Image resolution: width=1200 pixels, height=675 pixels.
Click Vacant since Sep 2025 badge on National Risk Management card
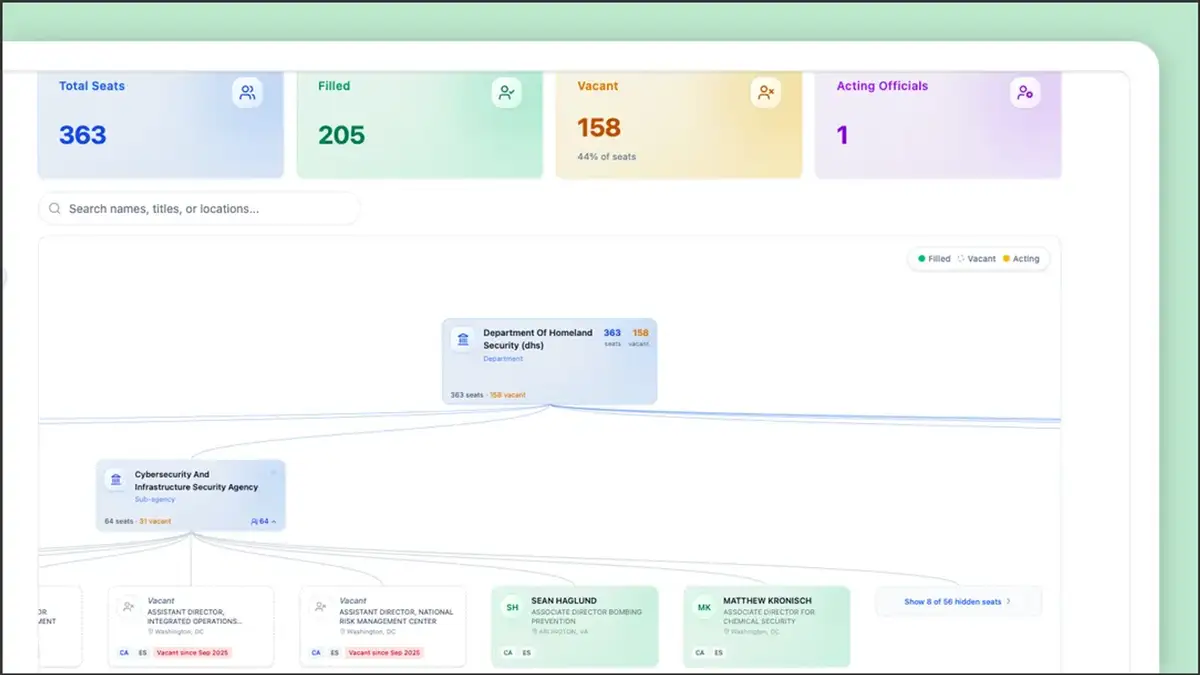(x=385, y=652)
